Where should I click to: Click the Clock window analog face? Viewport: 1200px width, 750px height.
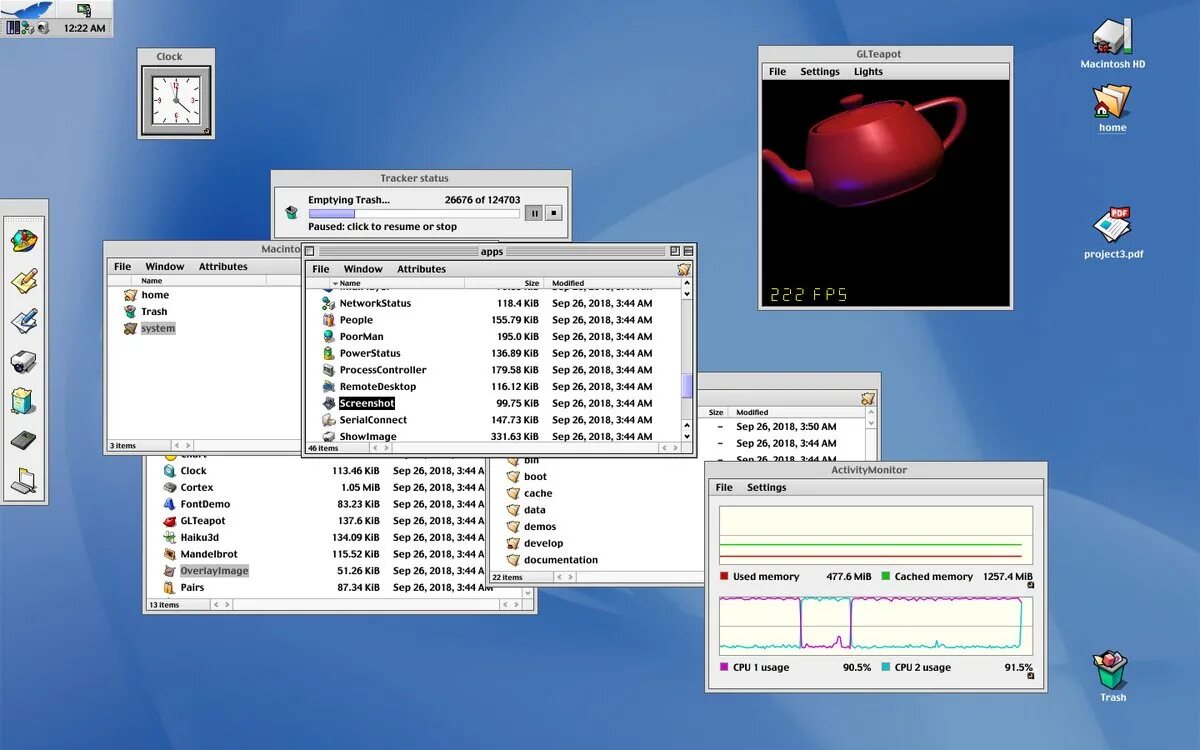click(x=176, y=101)
